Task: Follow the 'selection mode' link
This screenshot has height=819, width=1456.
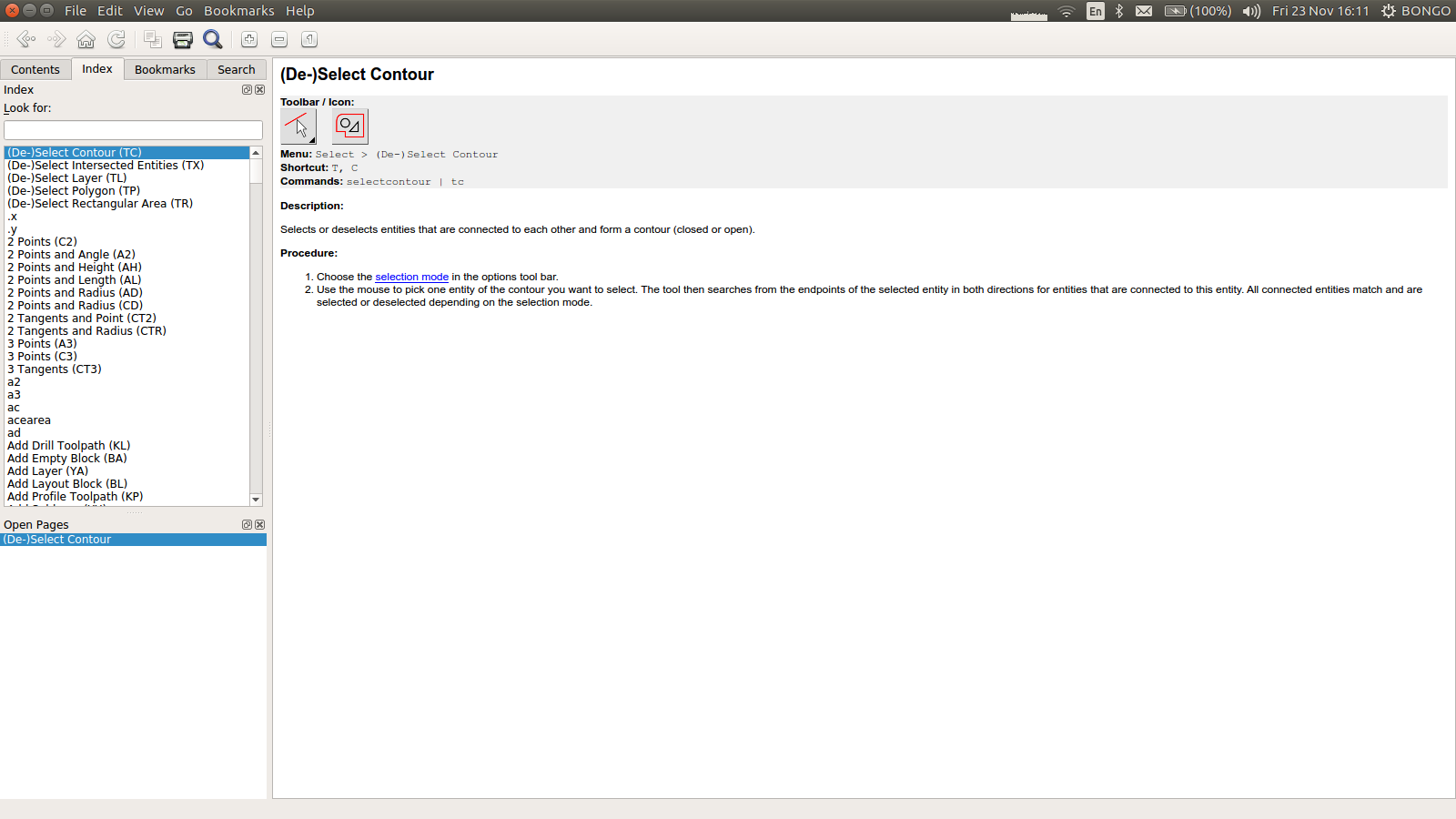Action: tap(412, 277)
